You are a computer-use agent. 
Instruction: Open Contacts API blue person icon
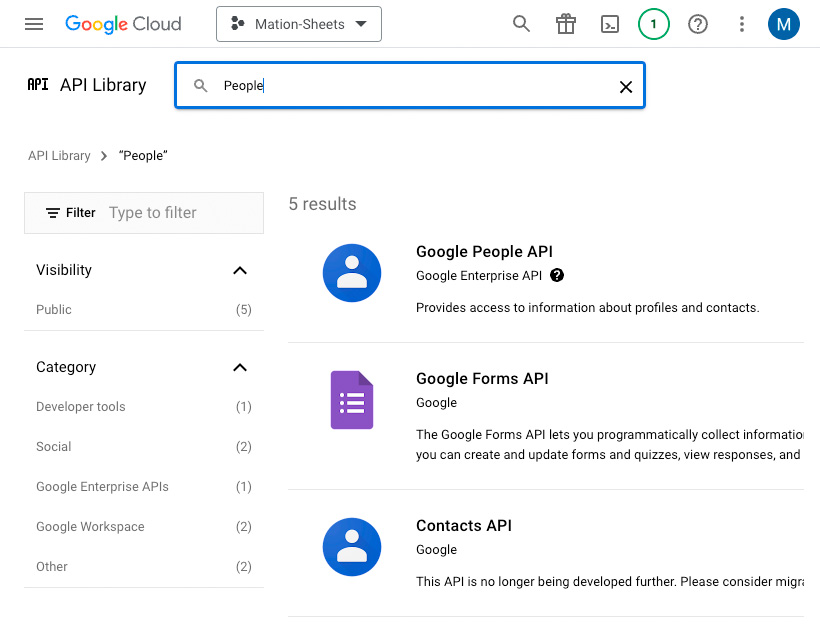click(x=352, y=547)
